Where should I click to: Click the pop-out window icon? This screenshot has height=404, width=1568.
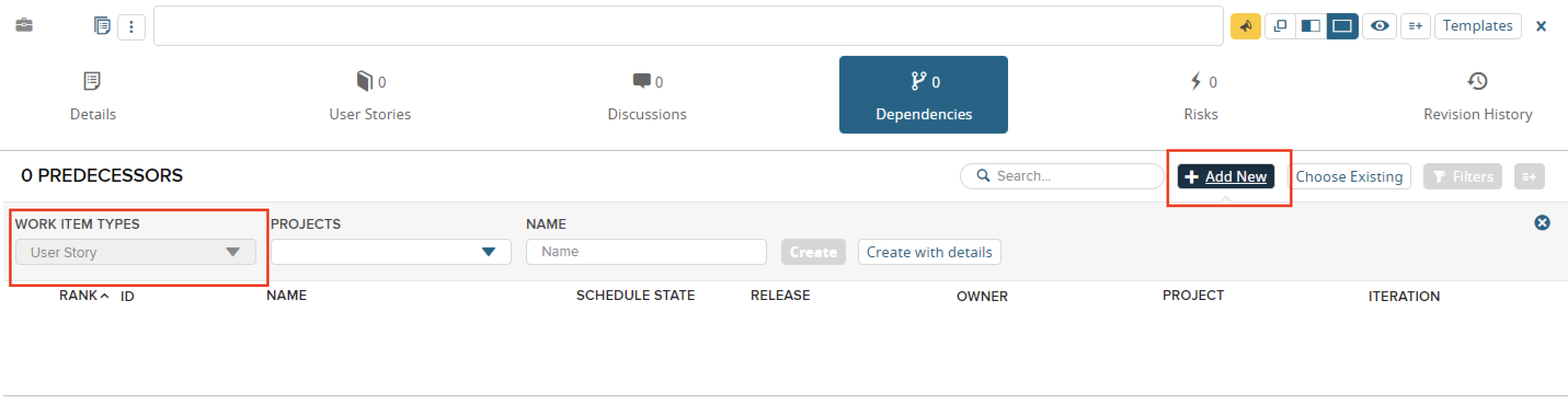[x=1280, y=26]
